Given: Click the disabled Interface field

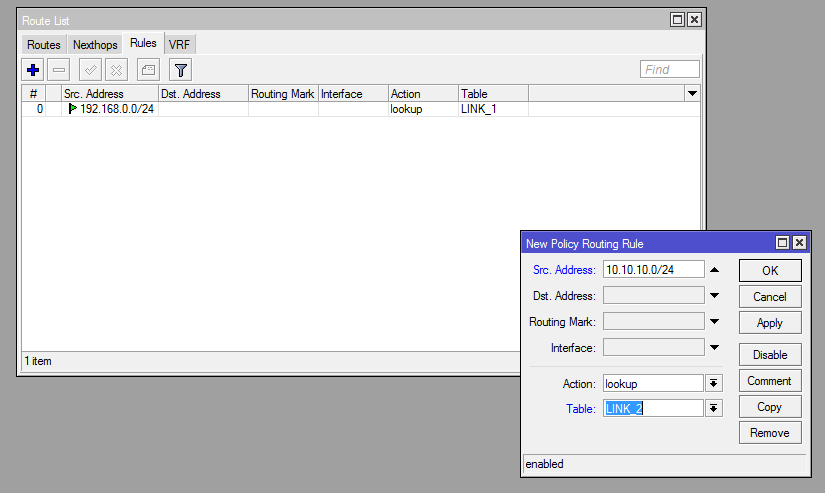Looking at the screenshot, I should 653,347.
